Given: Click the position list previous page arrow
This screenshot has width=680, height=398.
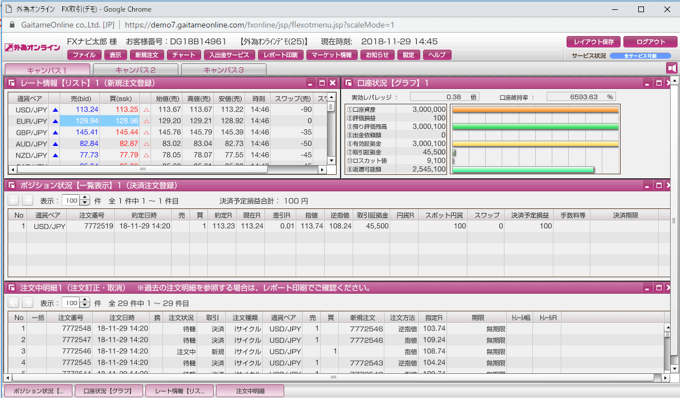Looking at the screenshot, I should point(13,200).
